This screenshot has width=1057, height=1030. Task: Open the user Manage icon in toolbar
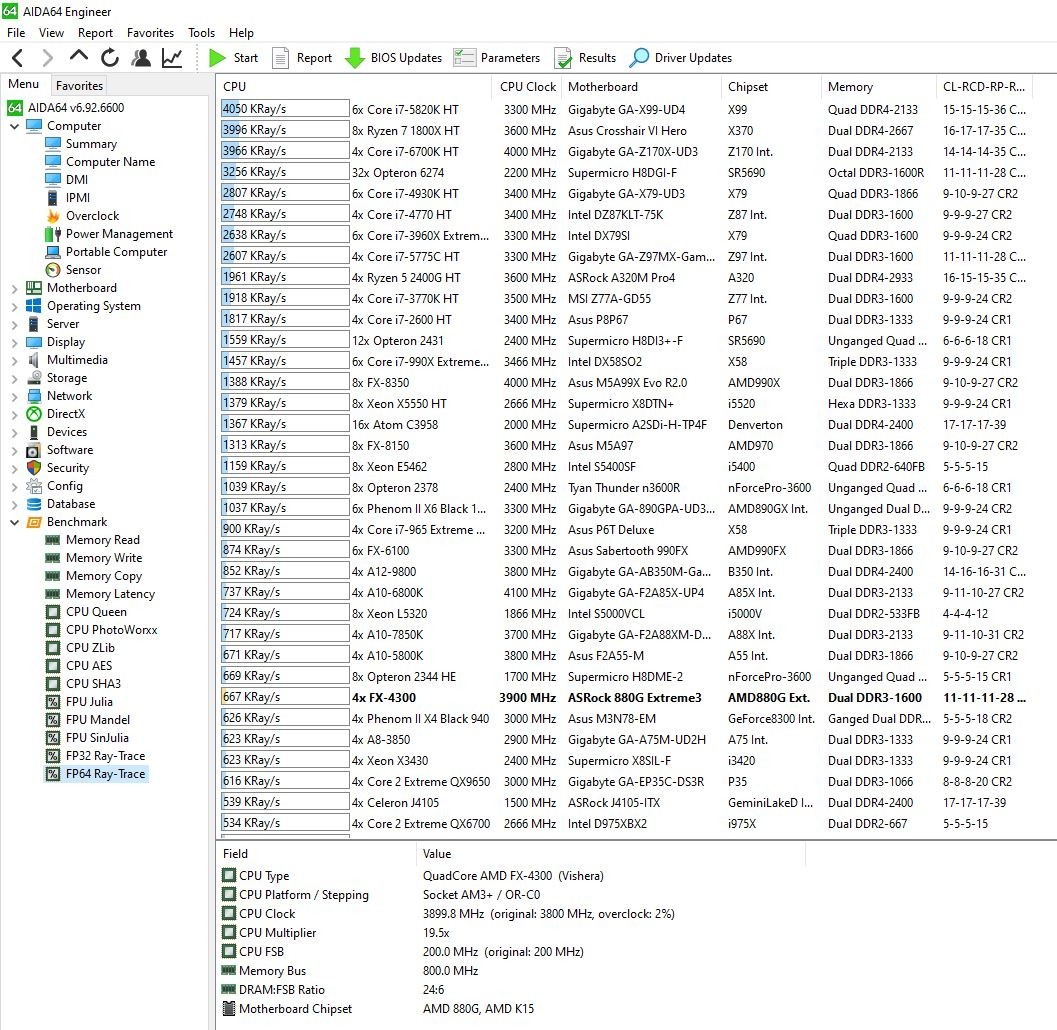[141, 58]
